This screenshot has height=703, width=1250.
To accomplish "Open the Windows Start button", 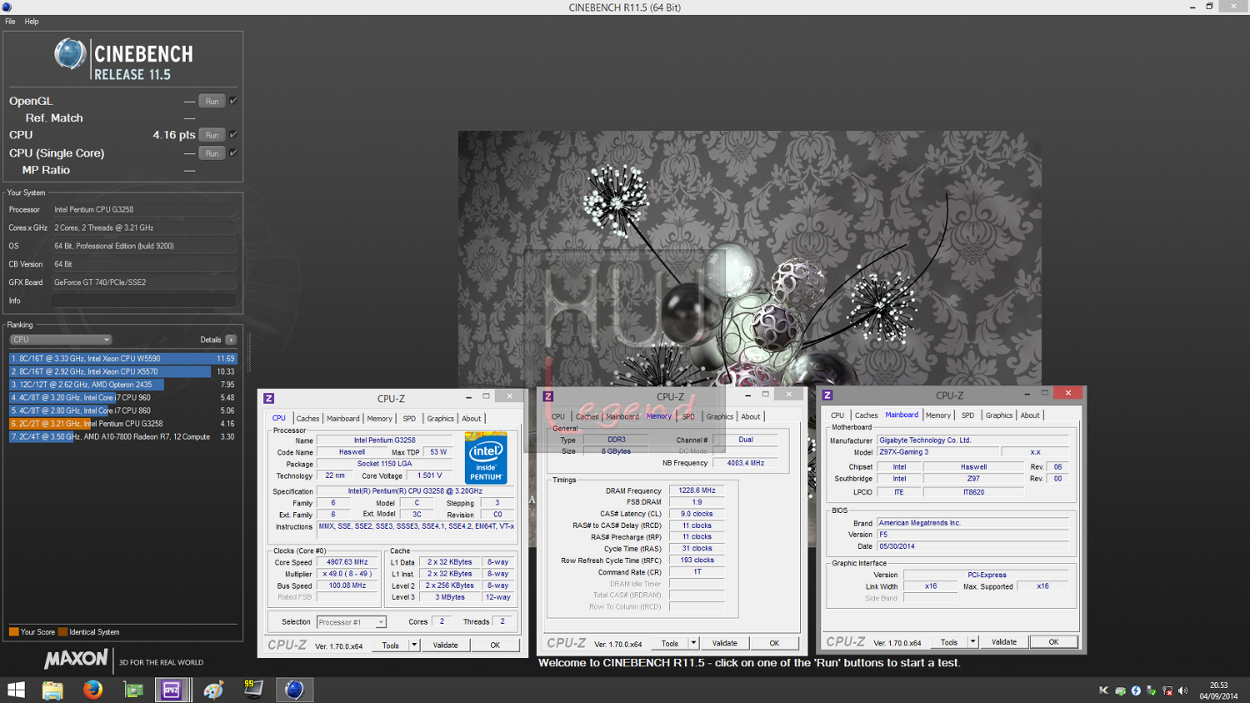I will (16, 690).
